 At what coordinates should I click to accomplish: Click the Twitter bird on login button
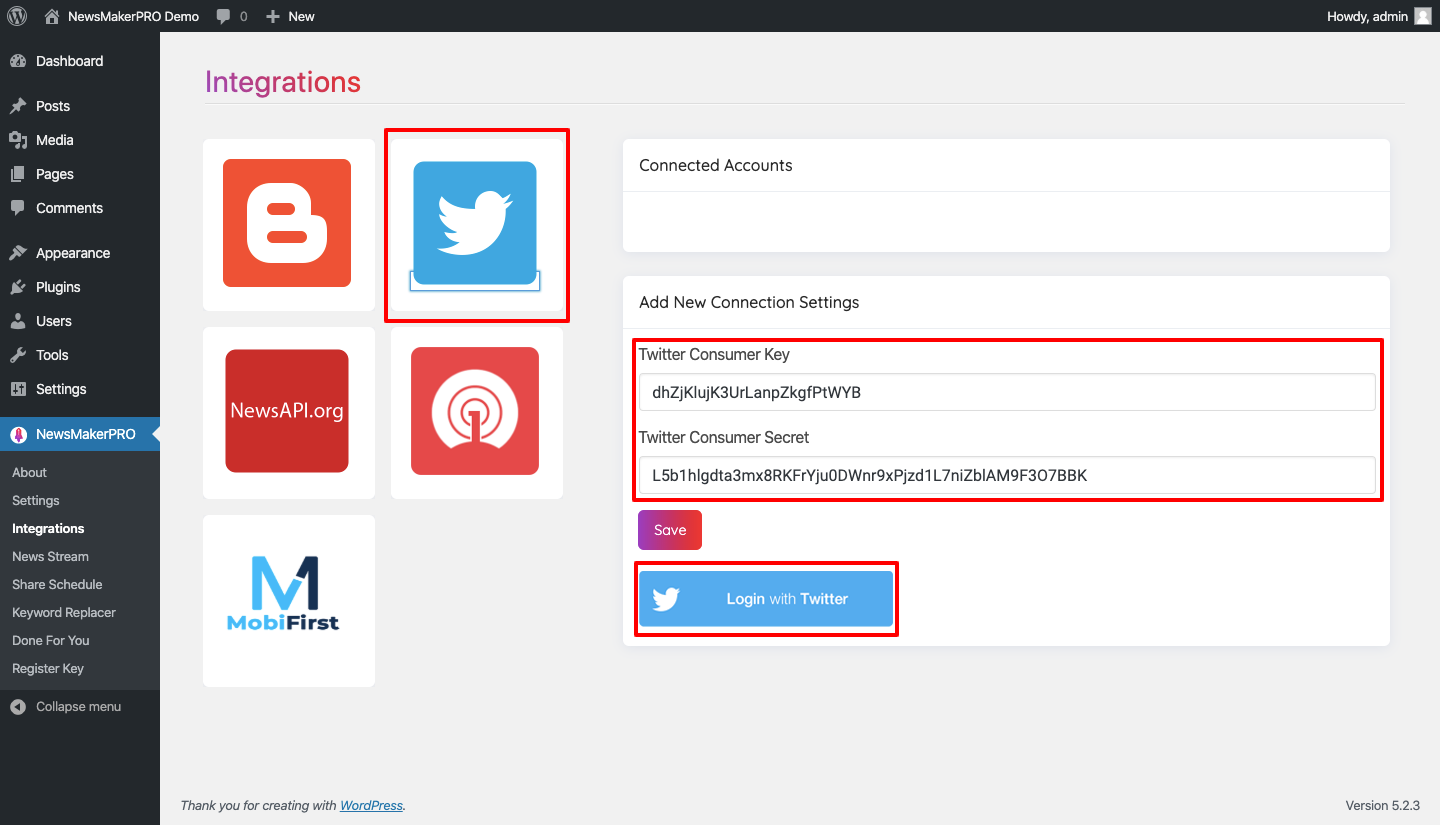click(666, 599)
